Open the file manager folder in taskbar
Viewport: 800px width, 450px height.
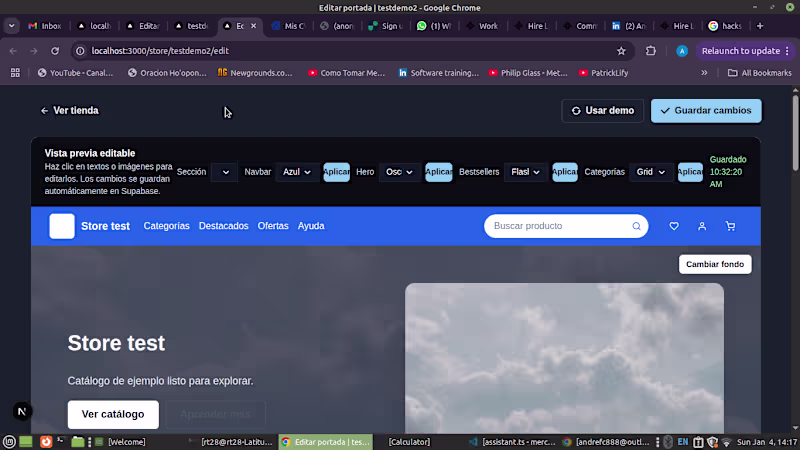78,442
